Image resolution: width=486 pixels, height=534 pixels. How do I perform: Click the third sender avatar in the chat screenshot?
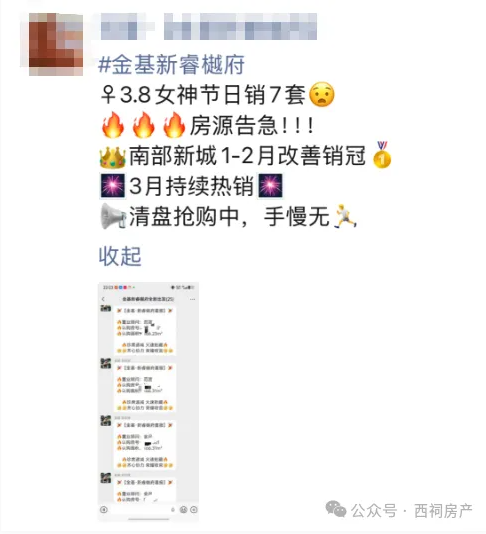tap(106, 421)
